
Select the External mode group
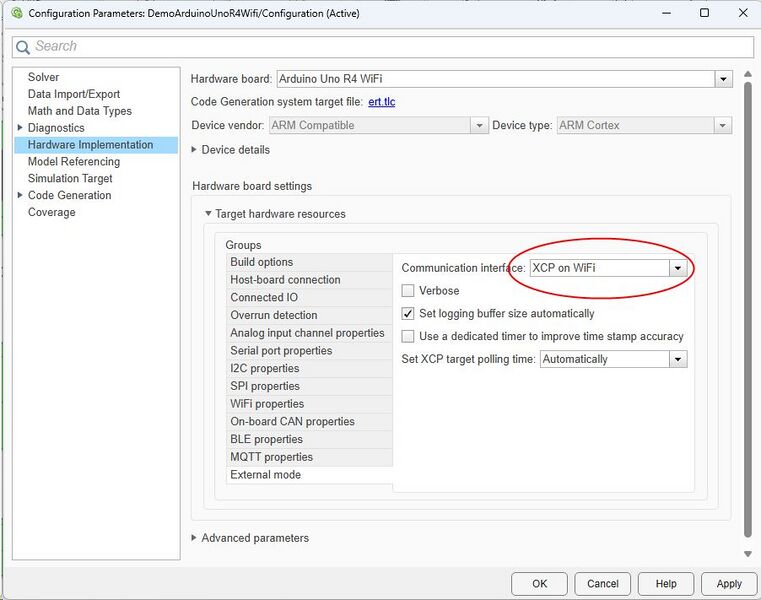click(x=309, y=475)
